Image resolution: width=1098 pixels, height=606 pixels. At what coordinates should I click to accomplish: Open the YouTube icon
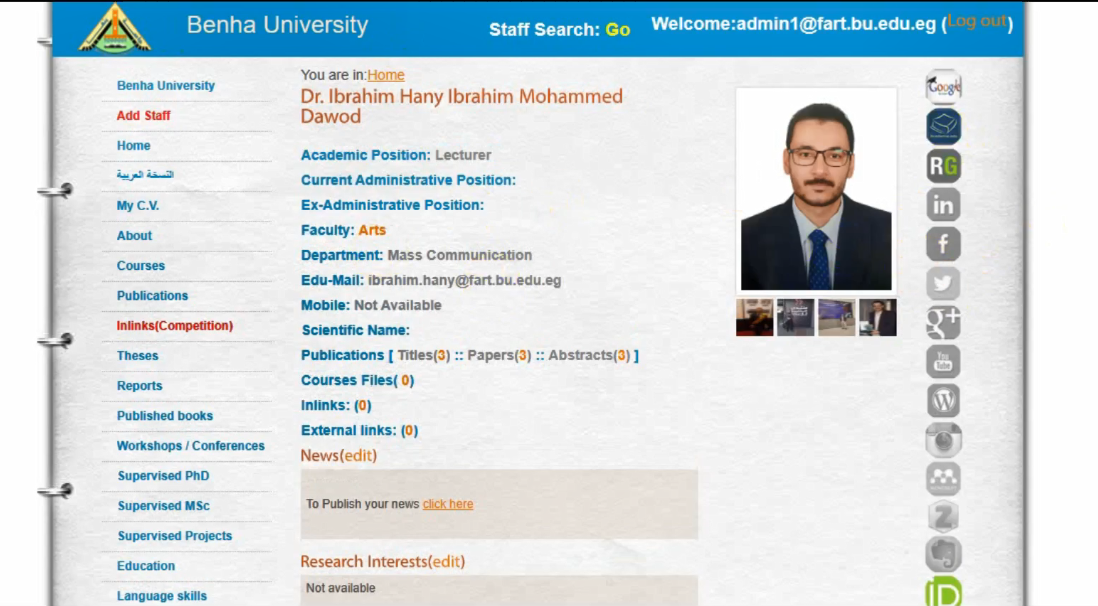pyautogui.click(x=943, y=361)
